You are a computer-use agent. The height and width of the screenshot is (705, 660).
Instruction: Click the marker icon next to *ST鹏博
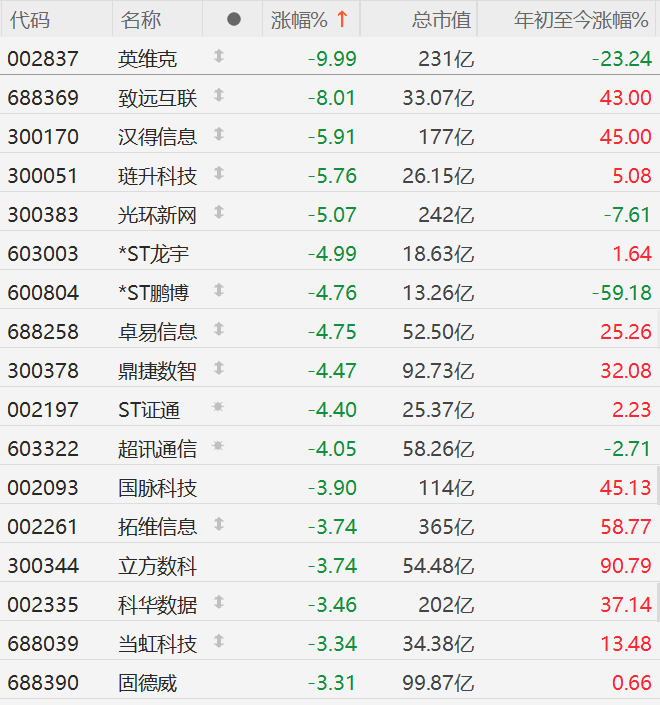pyautogui.click(x=219, y=290)
